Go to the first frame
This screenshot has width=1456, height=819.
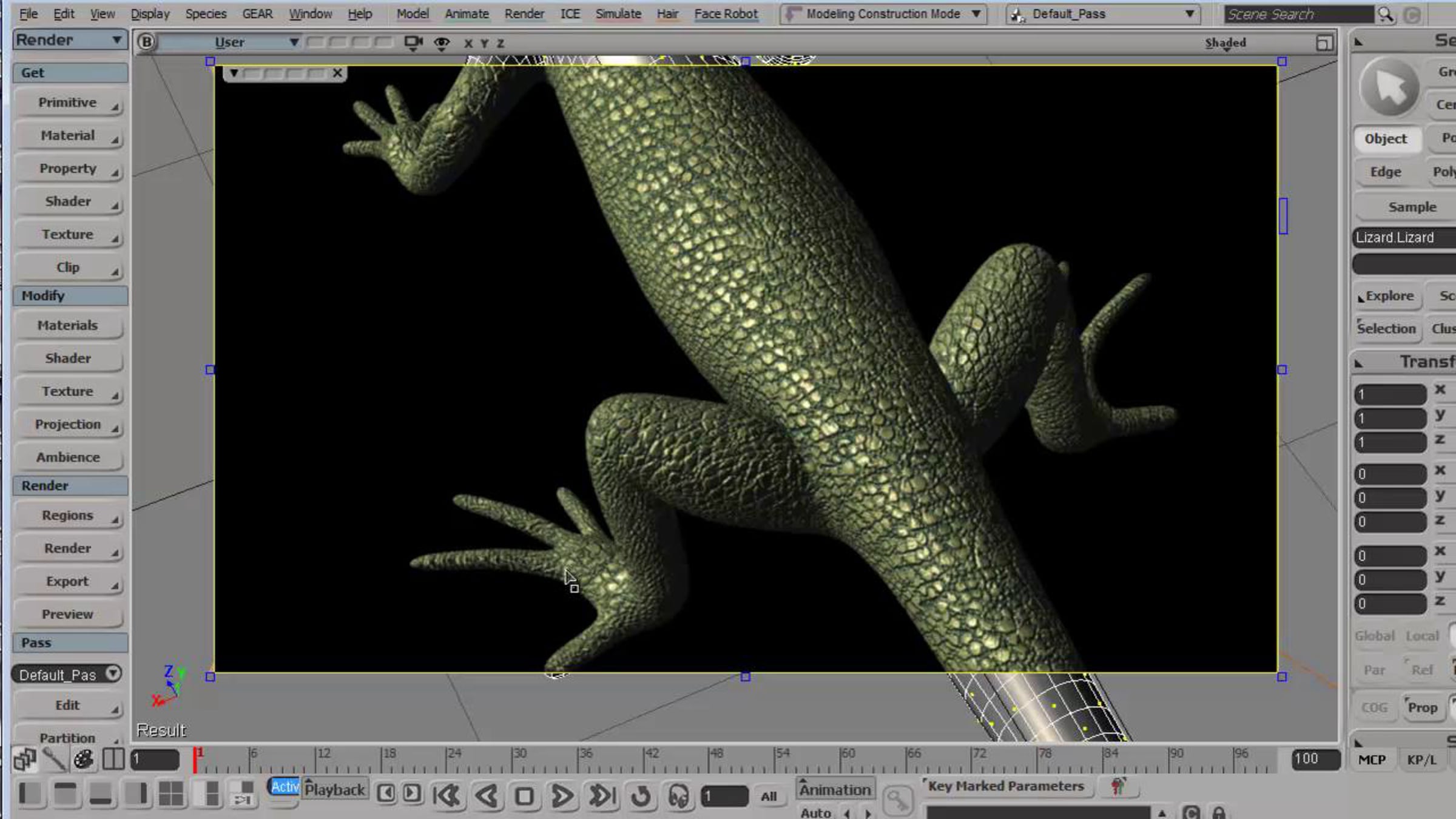point(447,795)
